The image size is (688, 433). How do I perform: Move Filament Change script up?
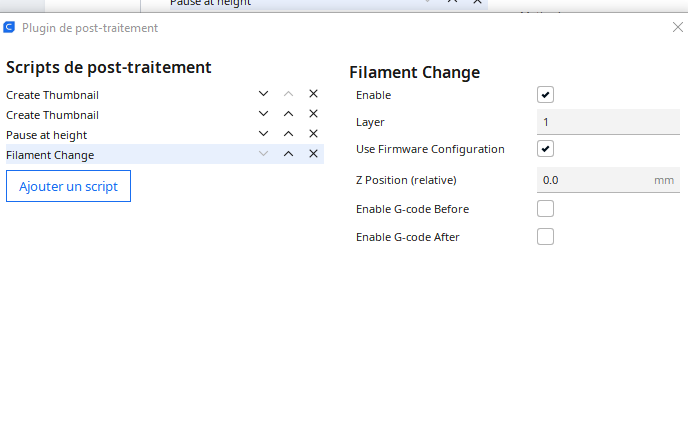coord(288,154)
